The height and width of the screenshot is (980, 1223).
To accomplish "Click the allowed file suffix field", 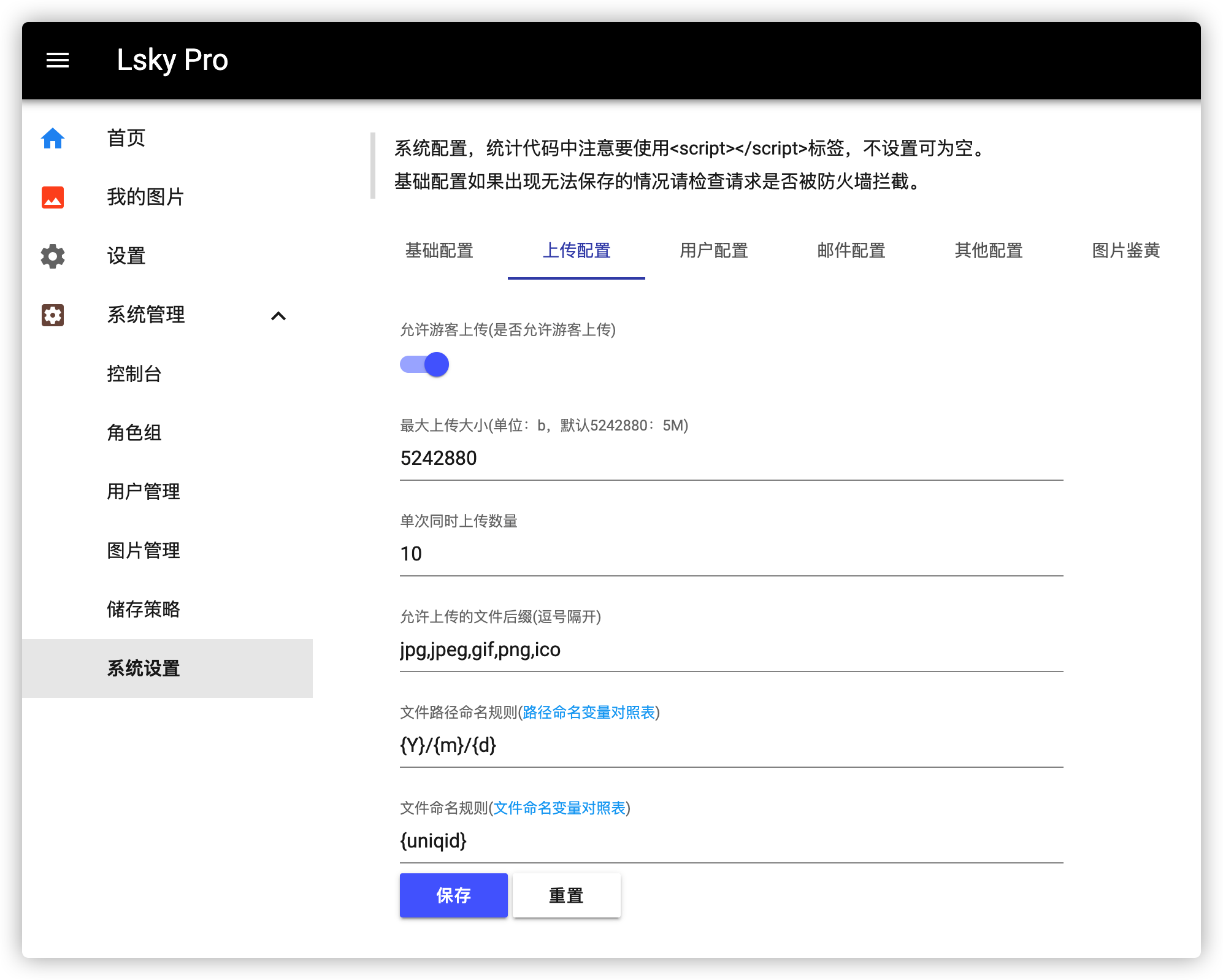I will (732, 650).
